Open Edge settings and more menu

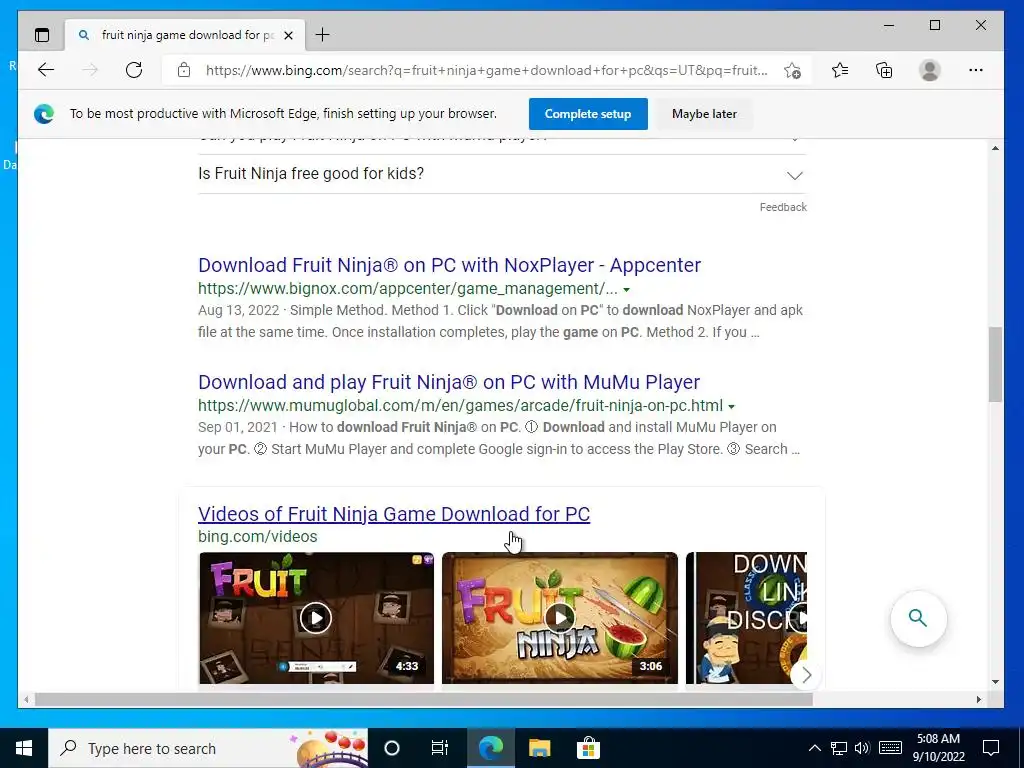pyautogui.click(x=976, y=70)
